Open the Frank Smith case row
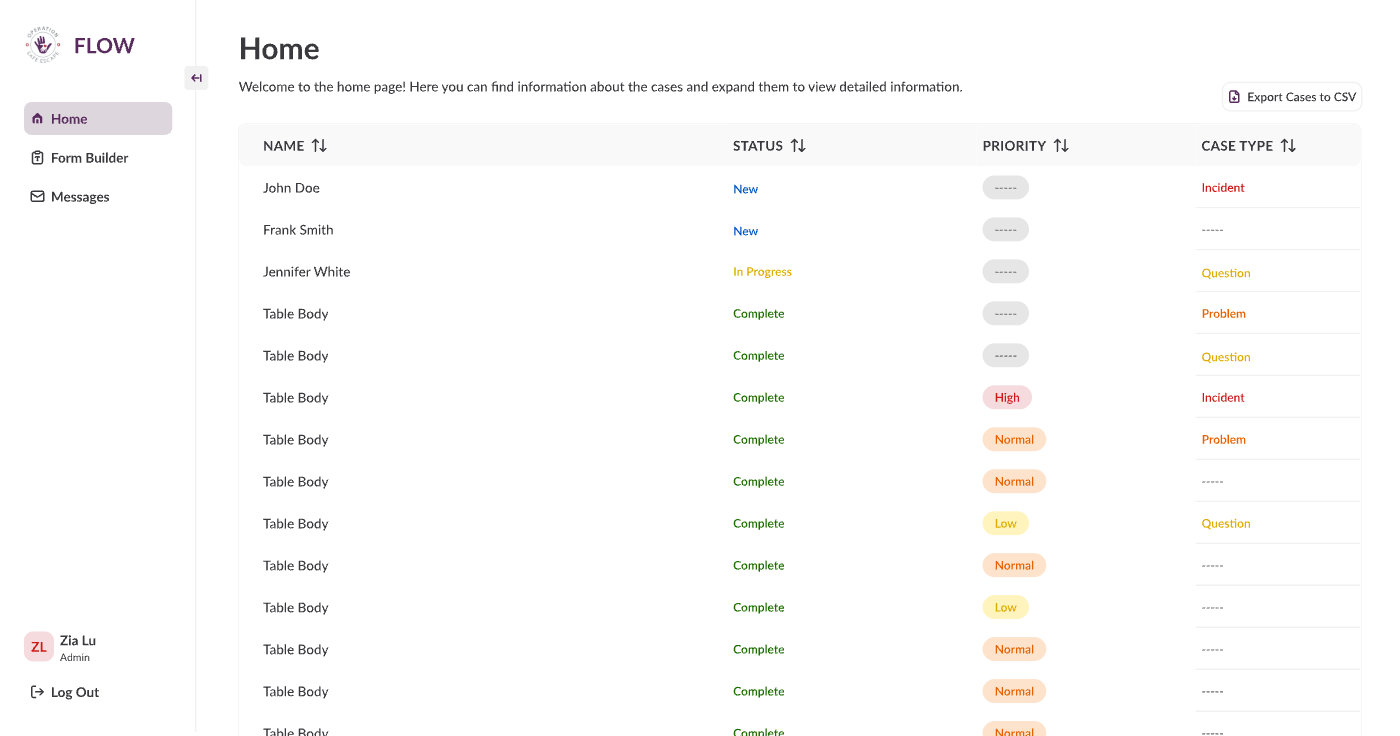This screenshot has width=1400, height=736. click(x=799, y=230)
